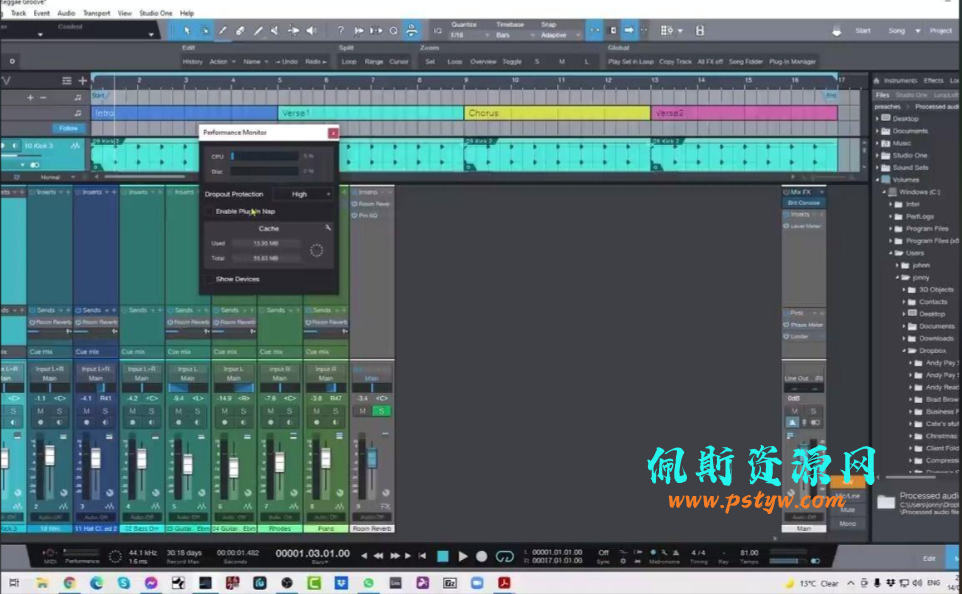
Task: Click the Undo button
Action: tap(286, 61)
